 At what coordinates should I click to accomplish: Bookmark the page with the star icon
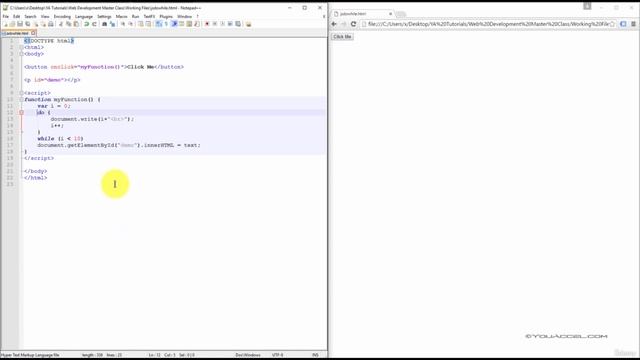pyautogui.click(x=612, y=24)
